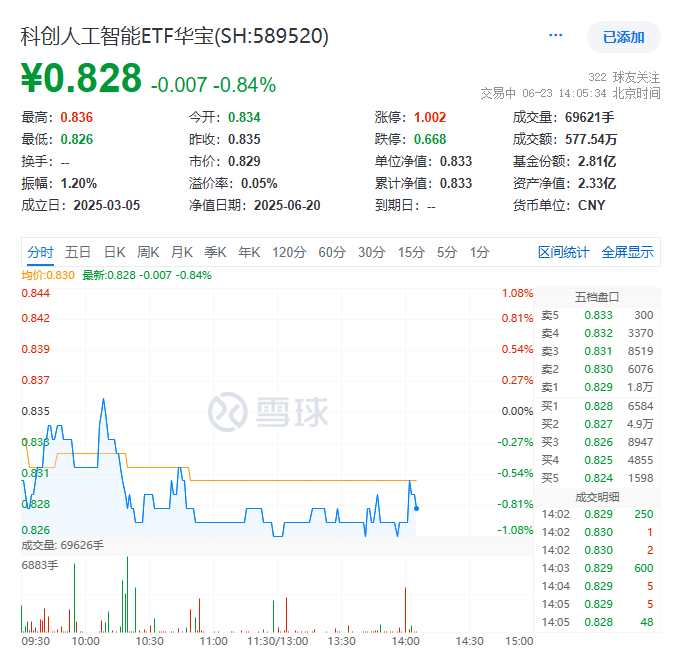Click the 跌停 value 0.668
Screen dimensions: 673x658
coord(430,139)
